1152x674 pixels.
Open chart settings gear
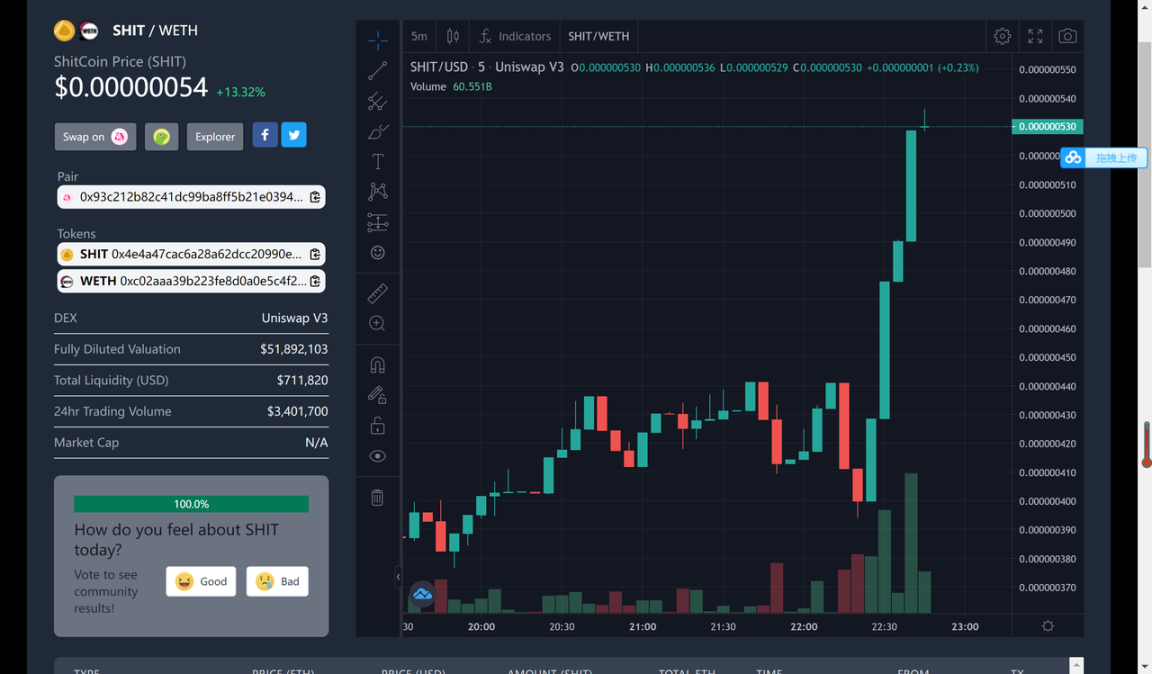pos(1002,36)
